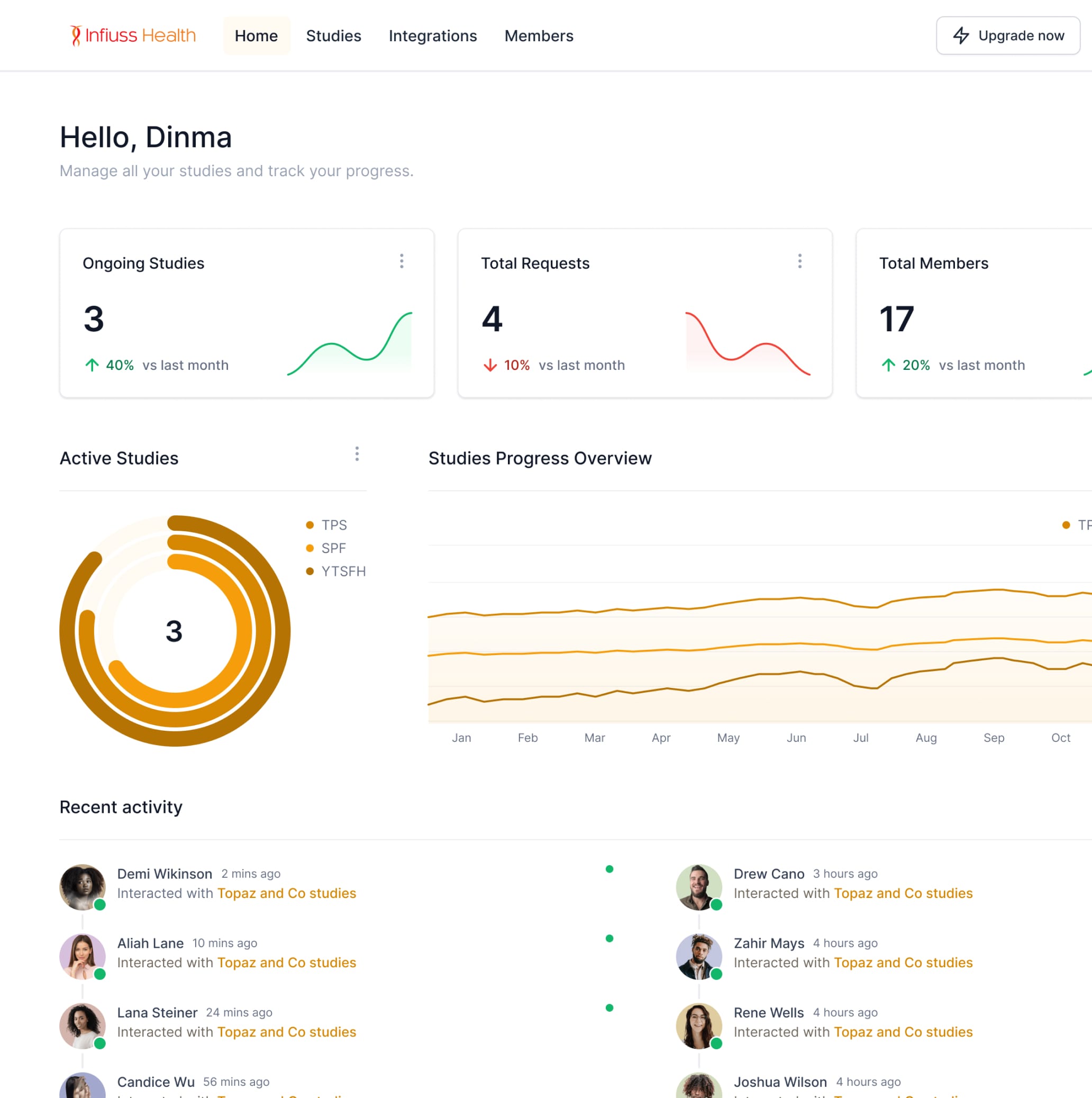Click the lightning bolt upgrade icon
The height and width of the screenshot is (1098, 1092).
(961, 35)
